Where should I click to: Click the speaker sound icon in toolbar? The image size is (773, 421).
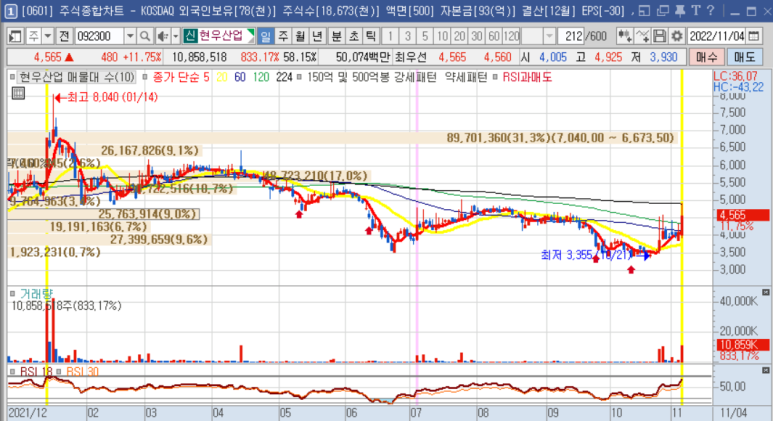coord(162,35)
